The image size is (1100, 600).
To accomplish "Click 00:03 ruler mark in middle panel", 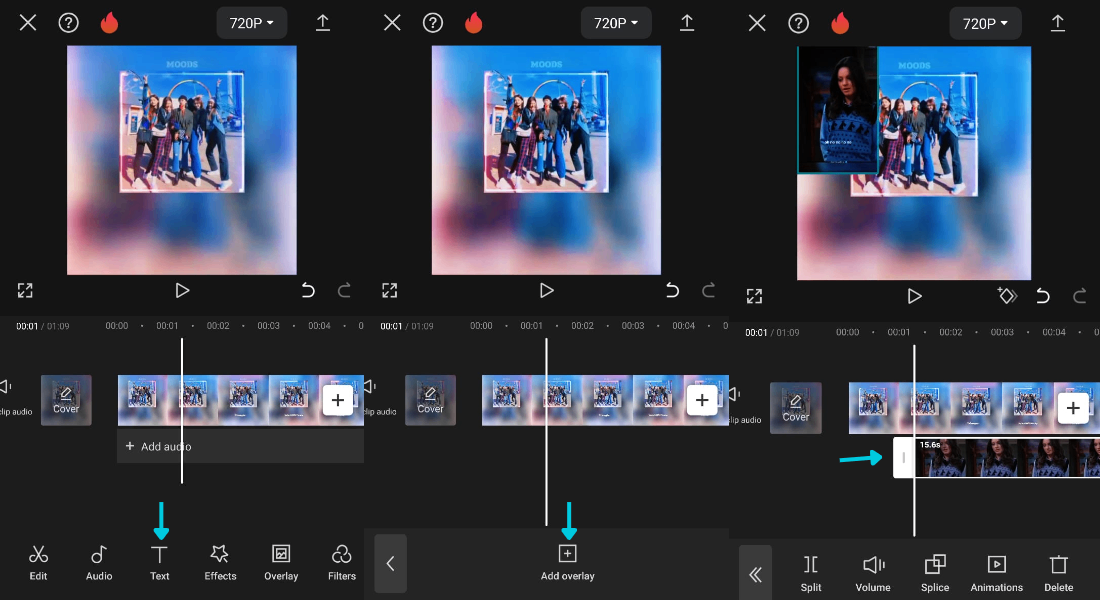I will coord(633,326).
